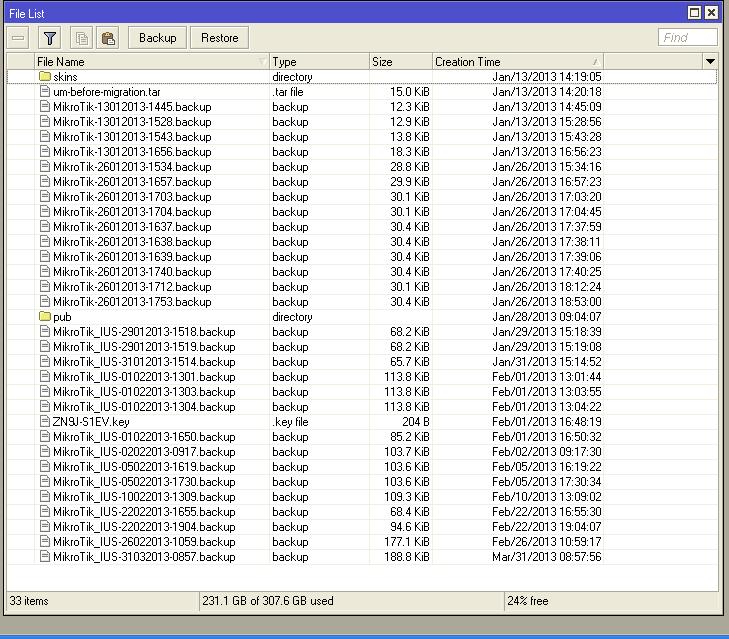Sort by Size column header
This screenshot has height=639, width=729.
(401, 61)
